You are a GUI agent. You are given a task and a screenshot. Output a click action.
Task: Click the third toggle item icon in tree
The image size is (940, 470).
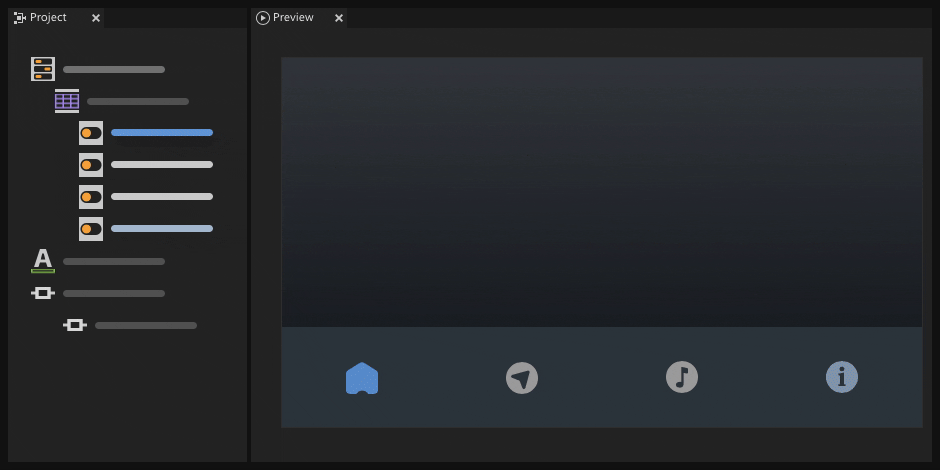(91, 197)
